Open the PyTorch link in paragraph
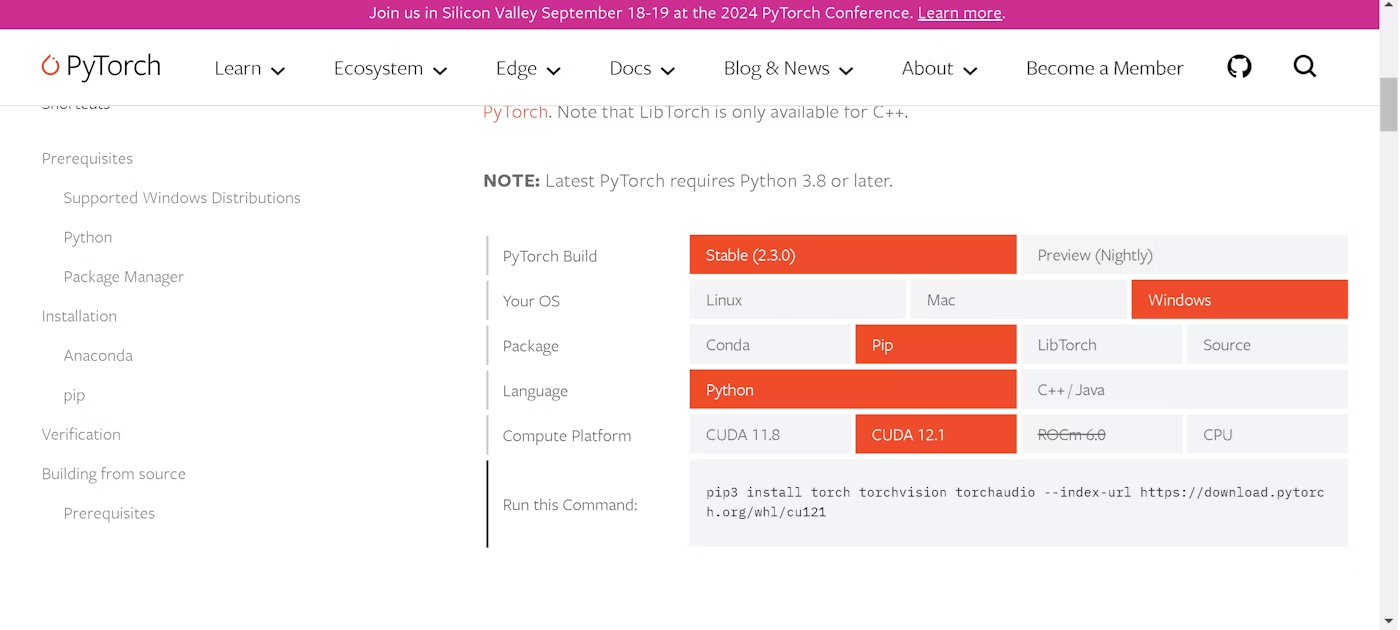The width and height of the screenshot is (1400, 630). 515,112
